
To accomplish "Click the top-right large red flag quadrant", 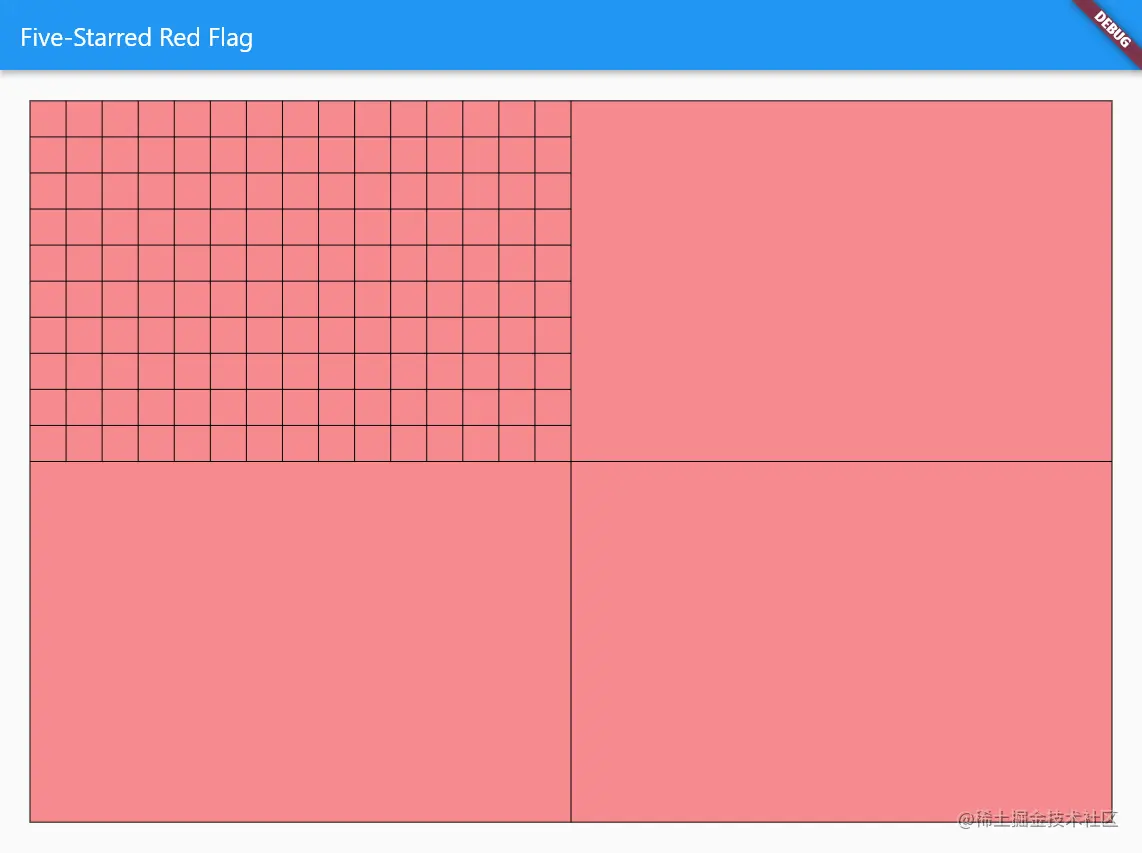I will pyautogui.click(x=841, y=281).
